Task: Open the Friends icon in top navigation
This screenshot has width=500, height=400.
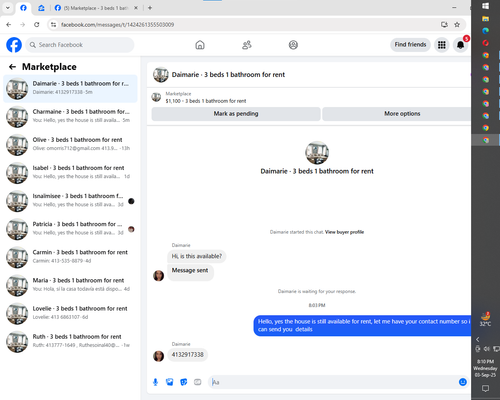Action: click(247, 45)
